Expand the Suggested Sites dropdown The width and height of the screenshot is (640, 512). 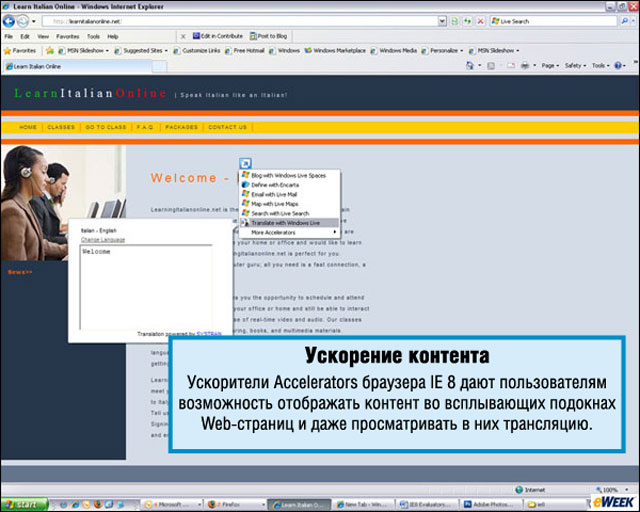(x=166, y=51)
